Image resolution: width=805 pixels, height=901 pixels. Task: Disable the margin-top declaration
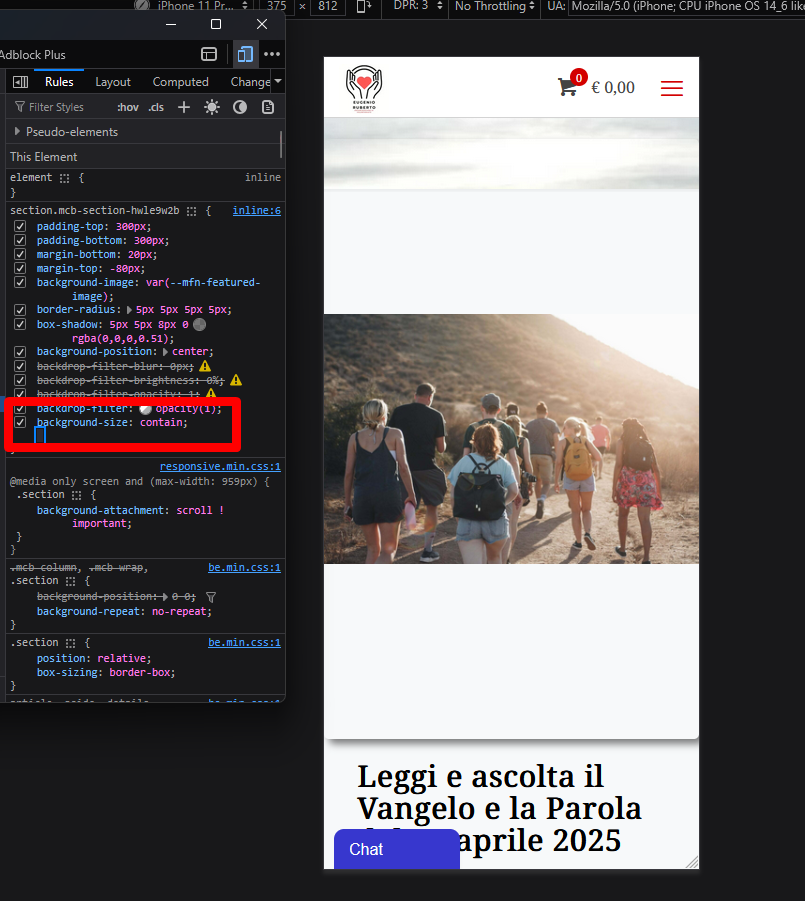click(20, 269)
